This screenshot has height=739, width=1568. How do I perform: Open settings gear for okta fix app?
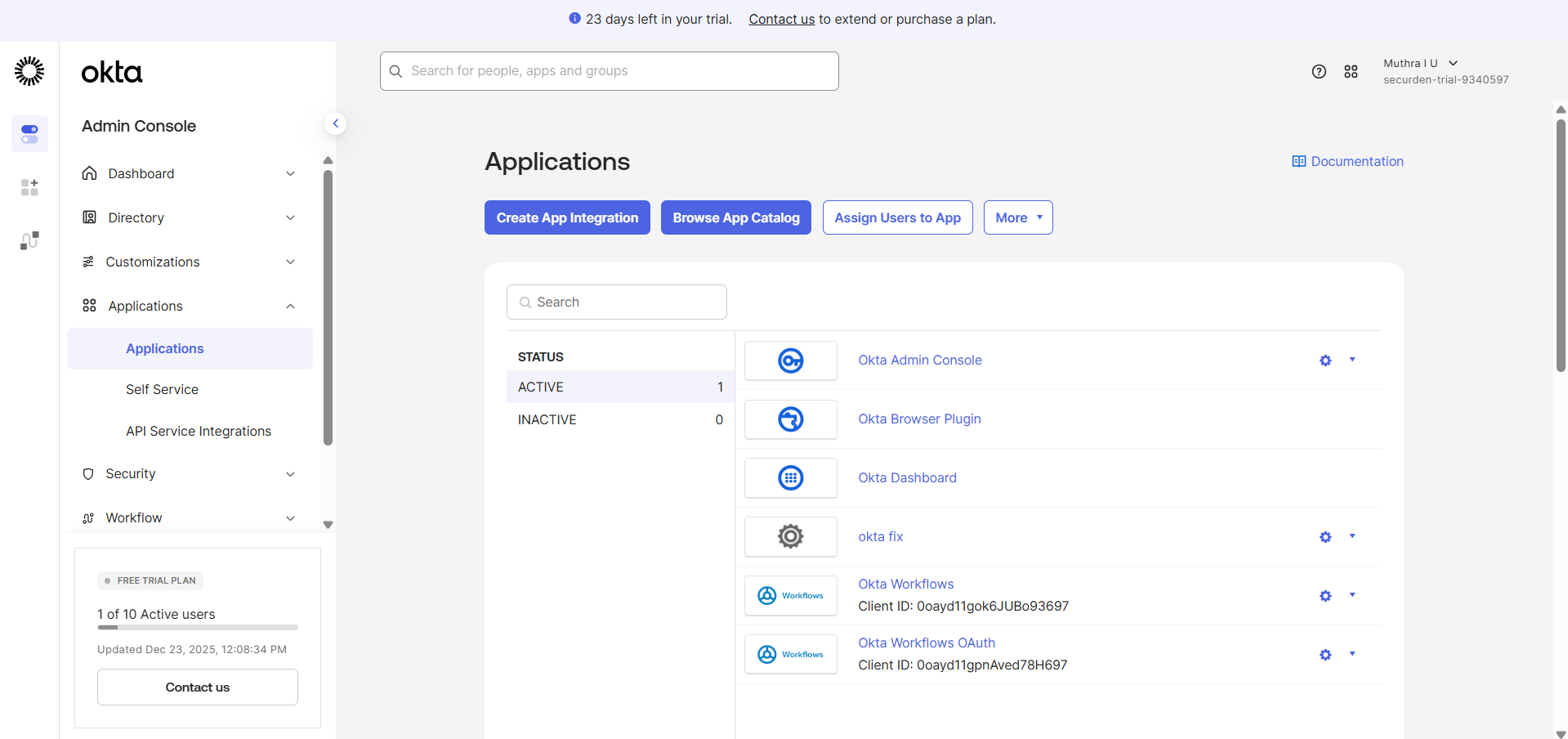pyautogui.click(x=1325, y=537)
